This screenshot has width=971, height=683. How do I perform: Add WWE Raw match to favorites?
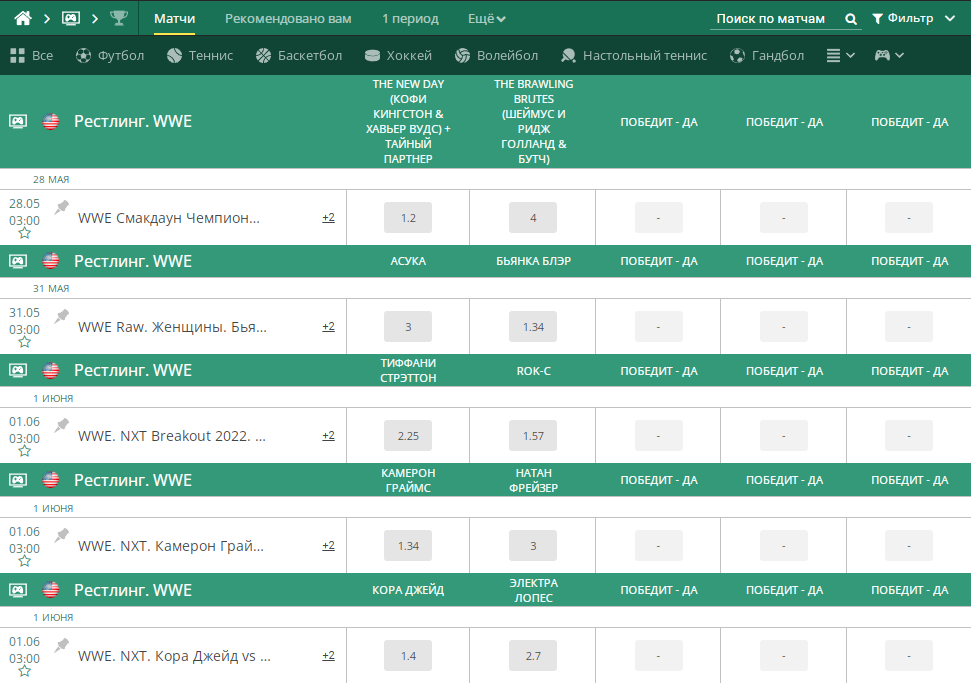[24, 342]
